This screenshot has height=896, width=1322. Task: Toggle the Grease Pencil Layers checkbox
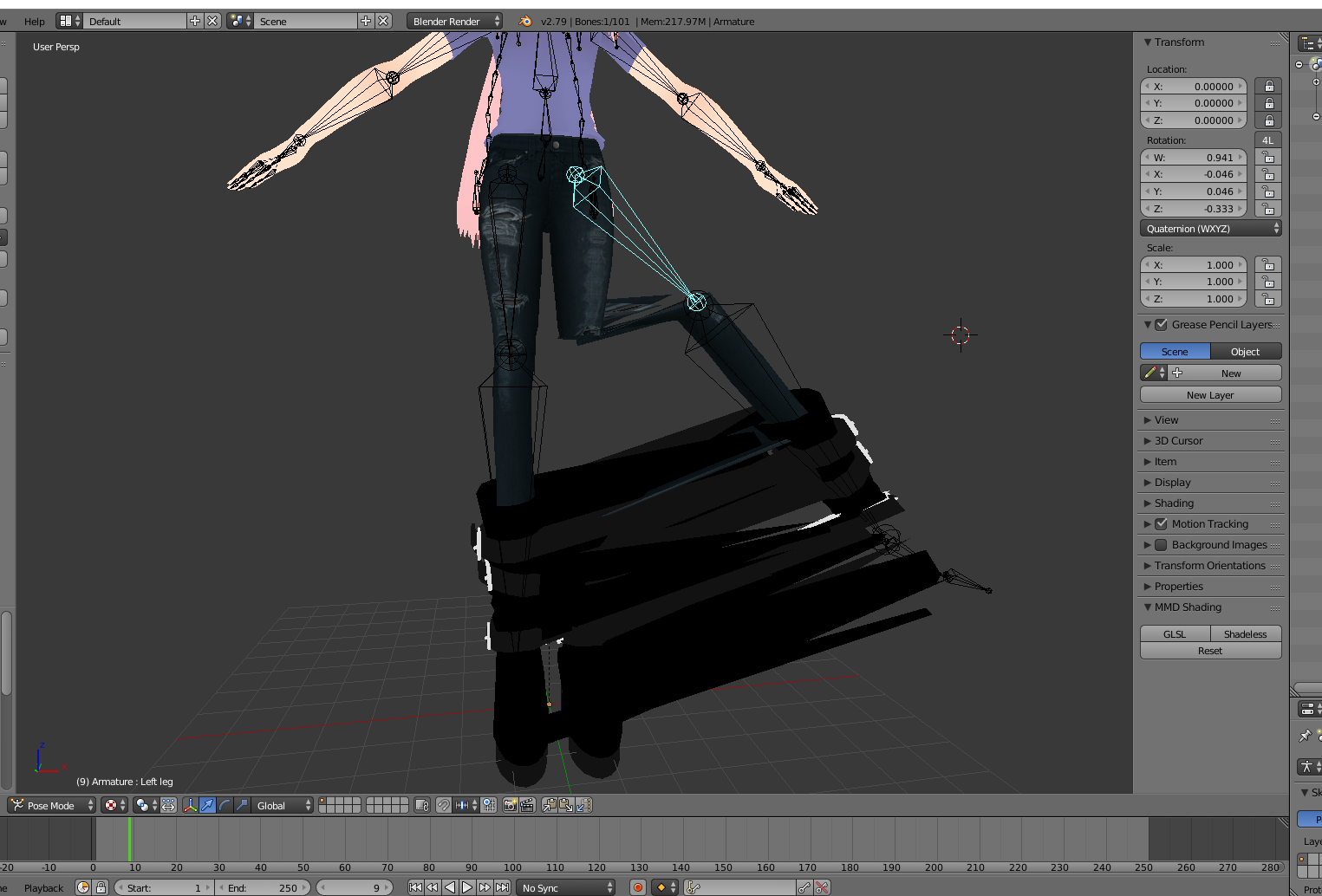point(1162,325)
